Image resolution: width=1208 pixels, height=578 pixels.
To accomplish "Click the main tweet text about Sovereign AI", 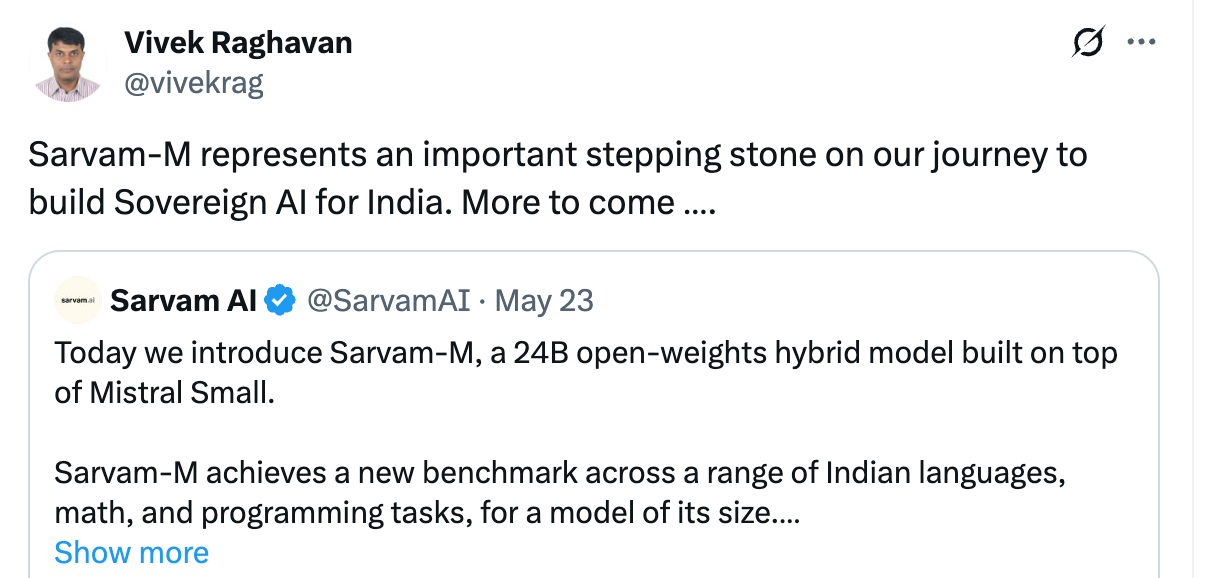I will click(x=558, y=178).
